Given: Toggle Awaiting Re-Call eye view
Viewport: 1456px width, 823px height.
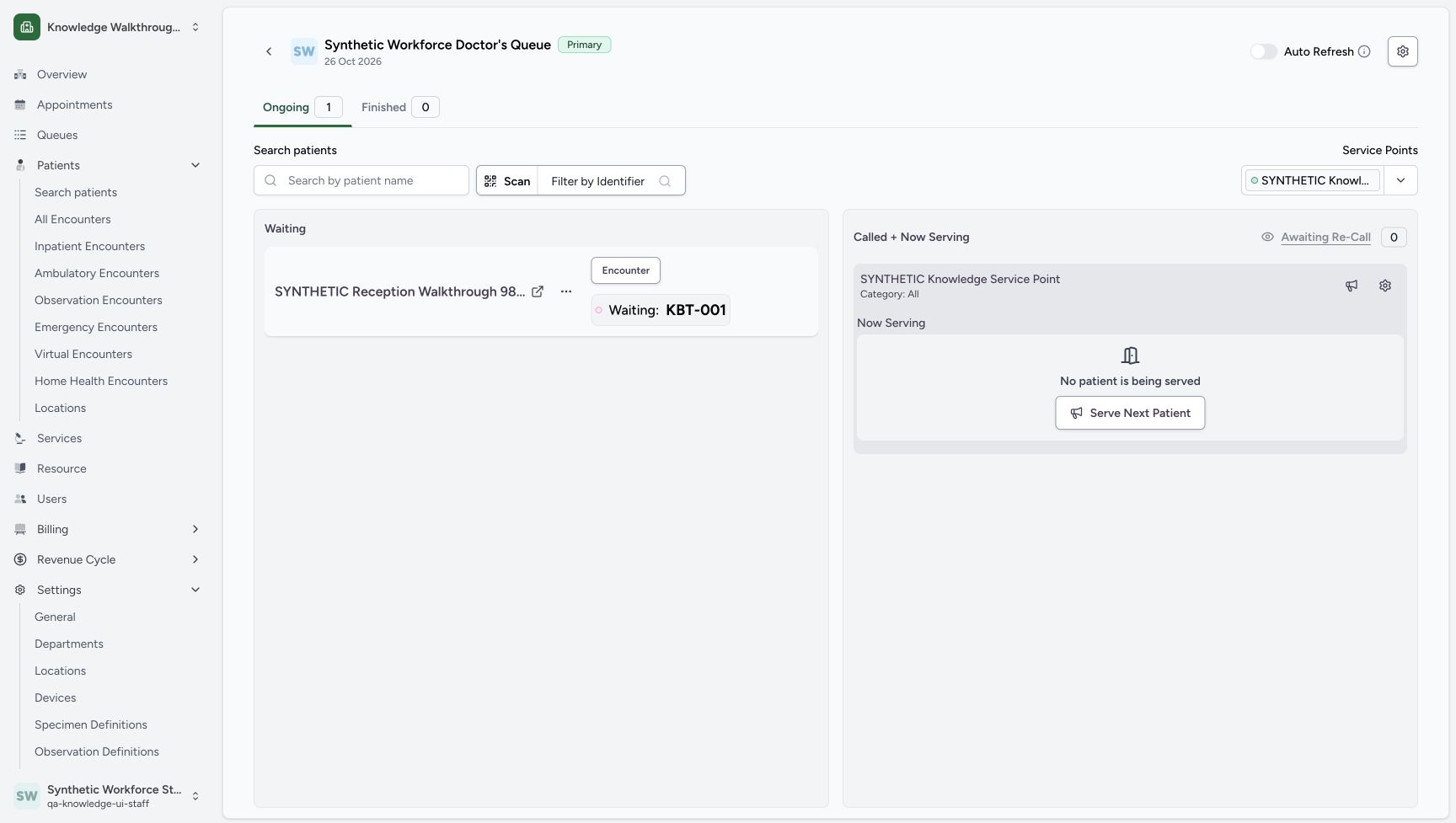Looking at the screenshot, I should (1267, 237).
